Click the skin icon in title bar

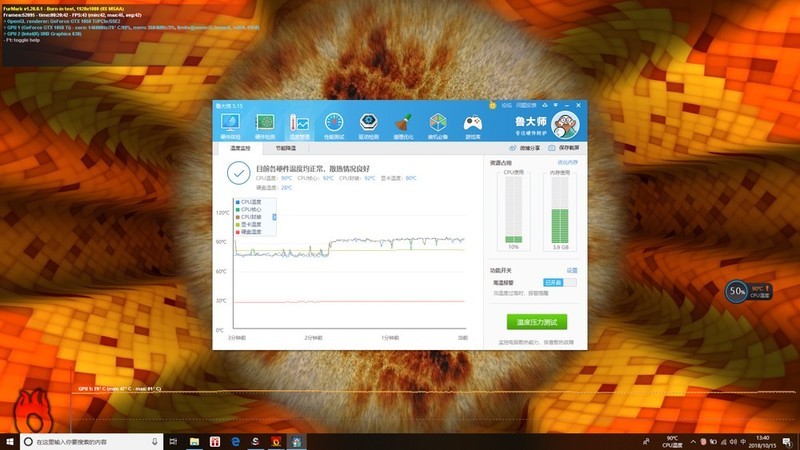(545, 105)
